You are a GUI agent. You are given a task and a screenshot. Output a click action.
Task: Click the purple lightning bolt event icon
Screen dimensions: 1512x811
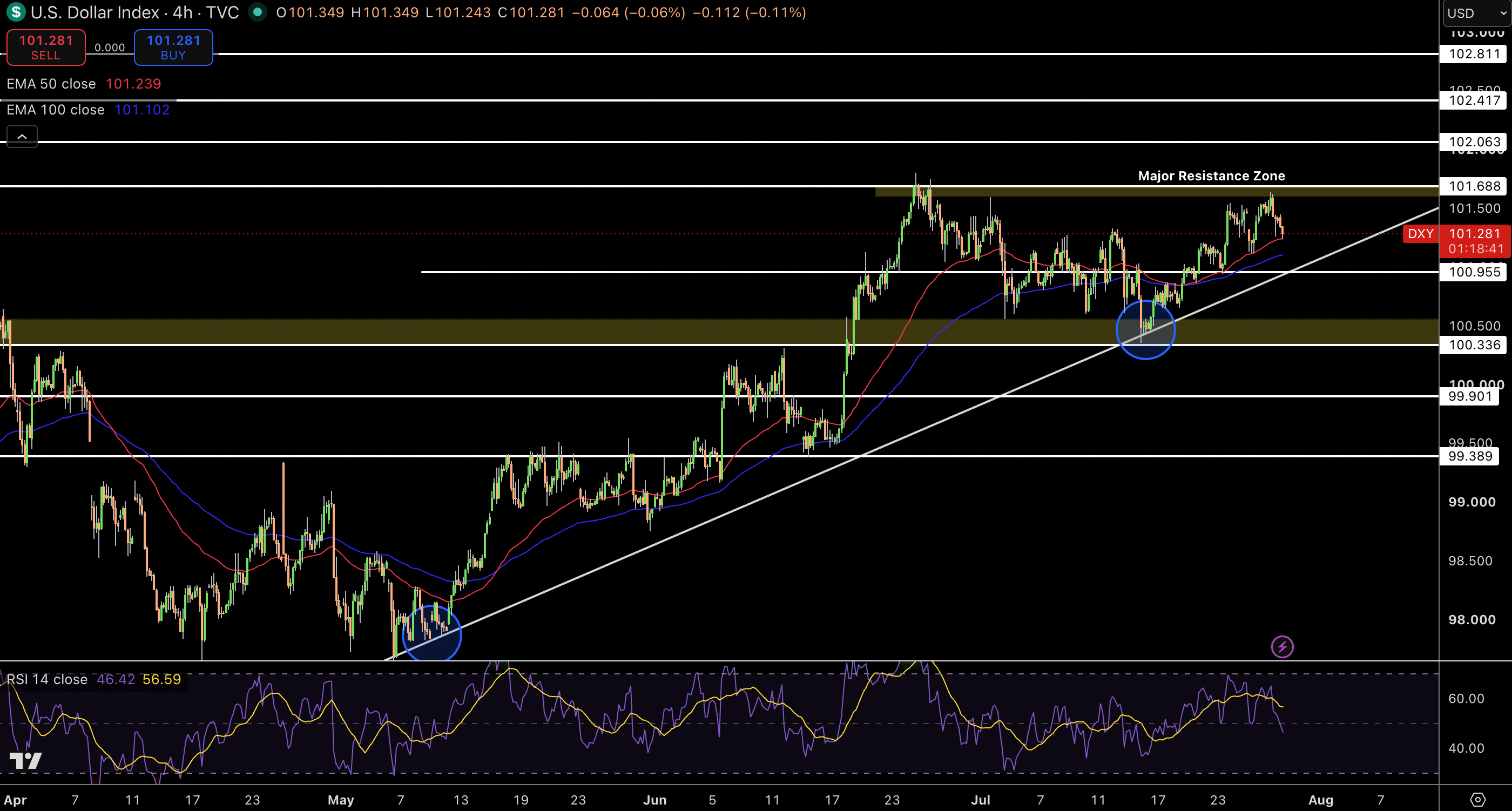click(1282, 647)
